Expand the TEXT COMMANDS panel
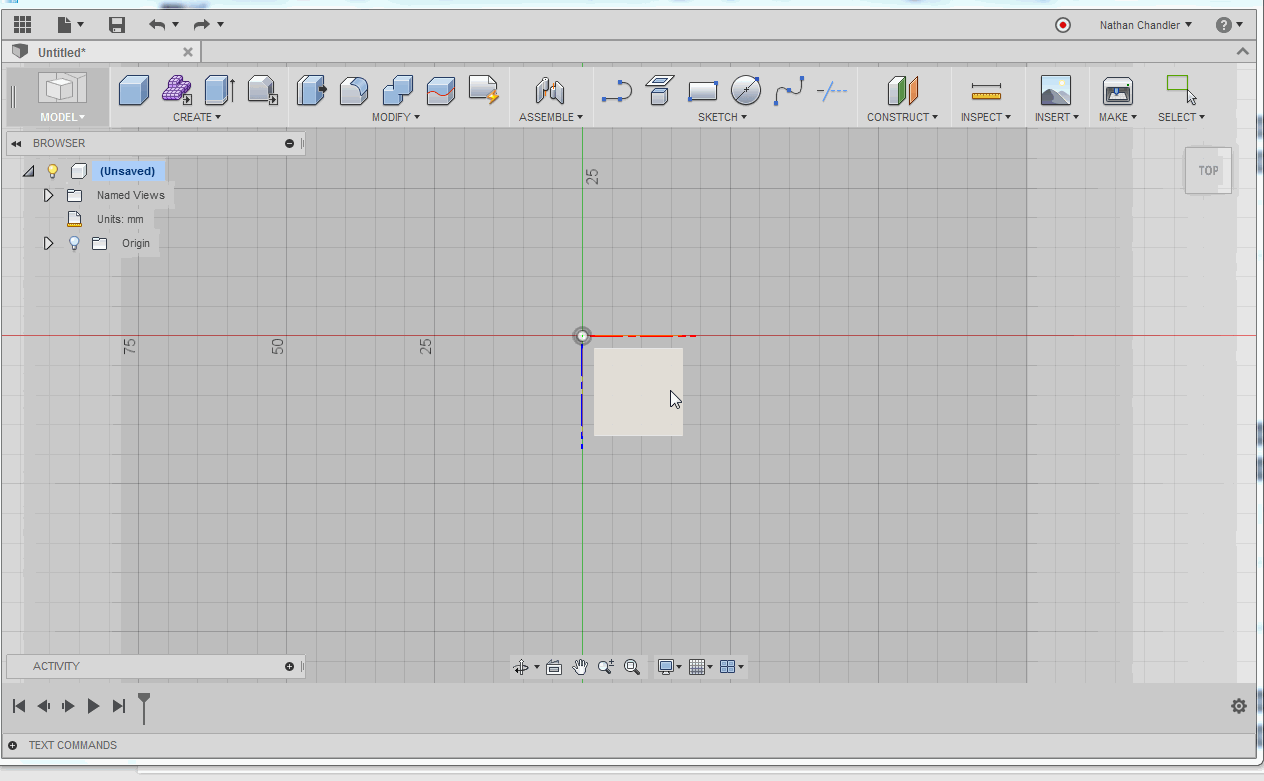Viewport: 1264px width, 781px height. pos(10,745)
